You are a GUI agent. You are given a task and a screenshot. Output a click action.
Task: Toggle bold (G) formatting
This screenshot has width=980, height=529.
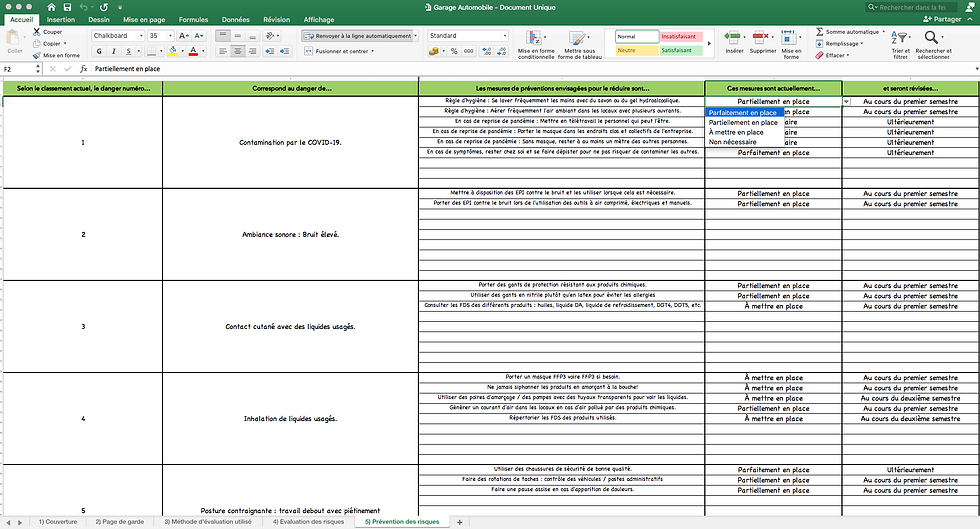(99, 51)
